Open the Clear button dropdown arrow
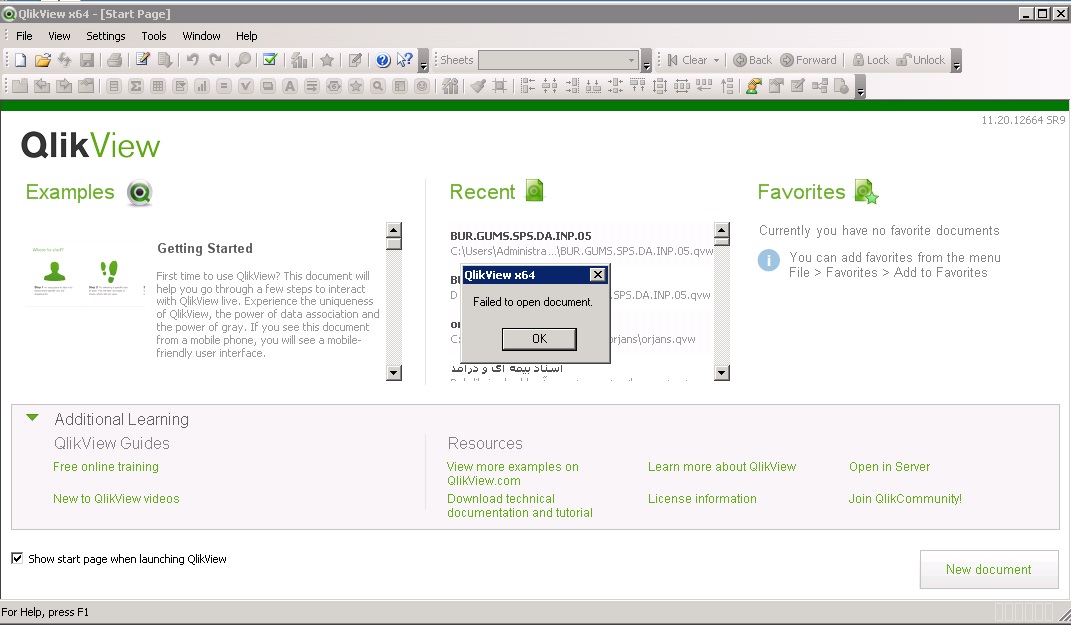 pyautogui.click(x=717, y=60)
